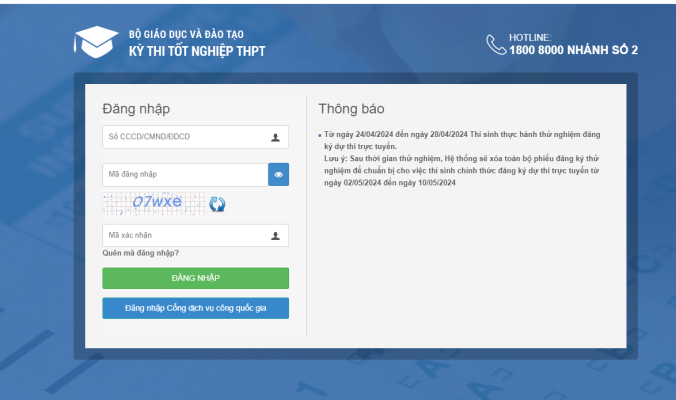Click the captcha image showing O7wxe
The image size is (676, 400).
155,203
